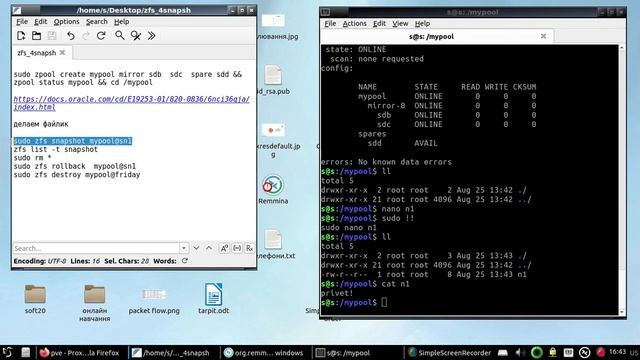Click the 16:43 taskbar clock
This screenshot has width=640, height=360.
[x=617, y=352]
